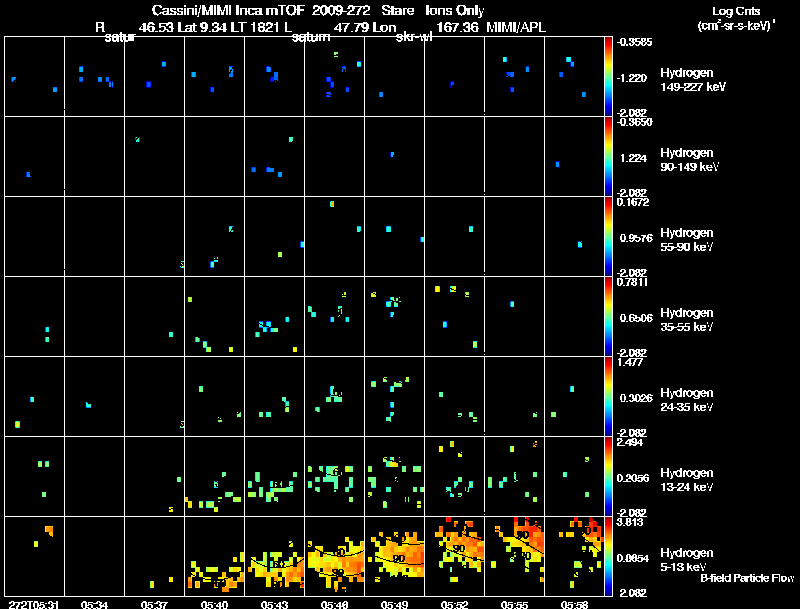
Task: Click the '05:40' time axis label
Action: click(x=214, y=604)
